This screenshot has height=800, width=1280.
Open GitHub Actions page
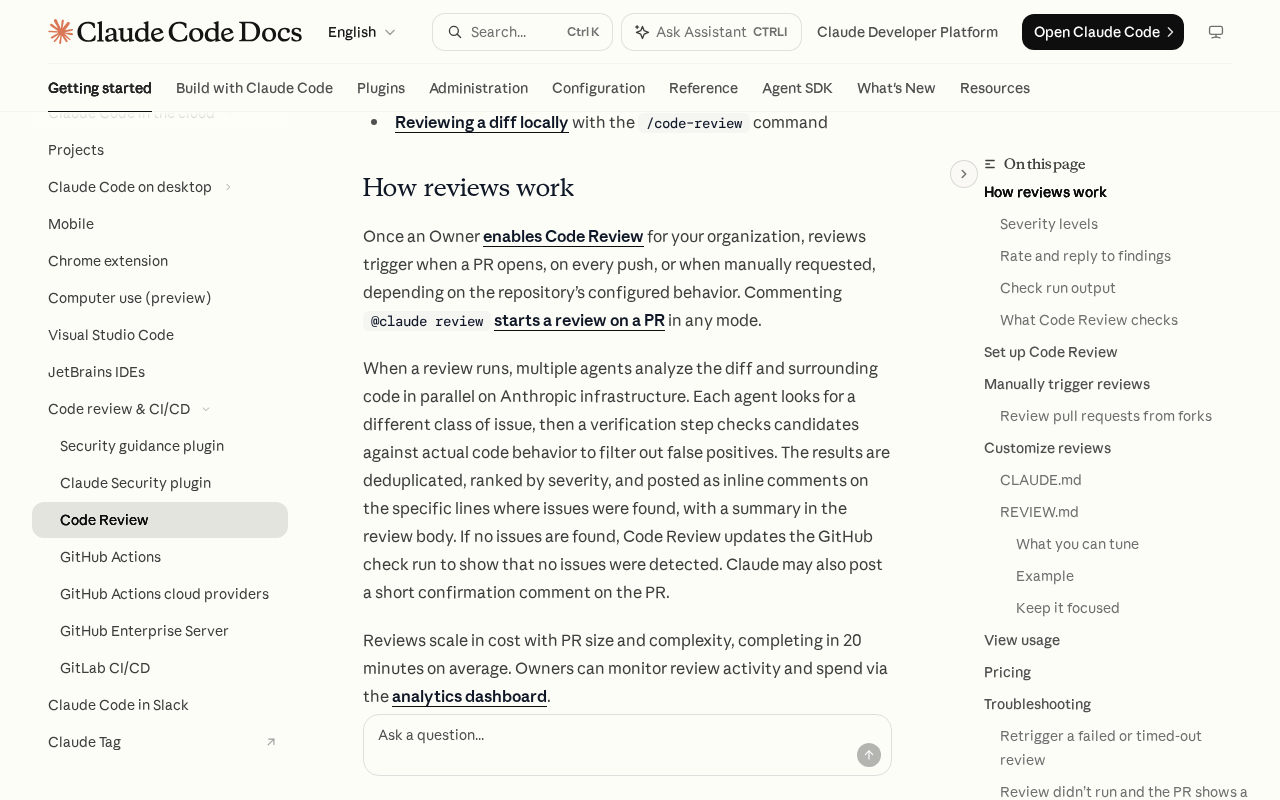pyautogui.click(x=160, y=557)
